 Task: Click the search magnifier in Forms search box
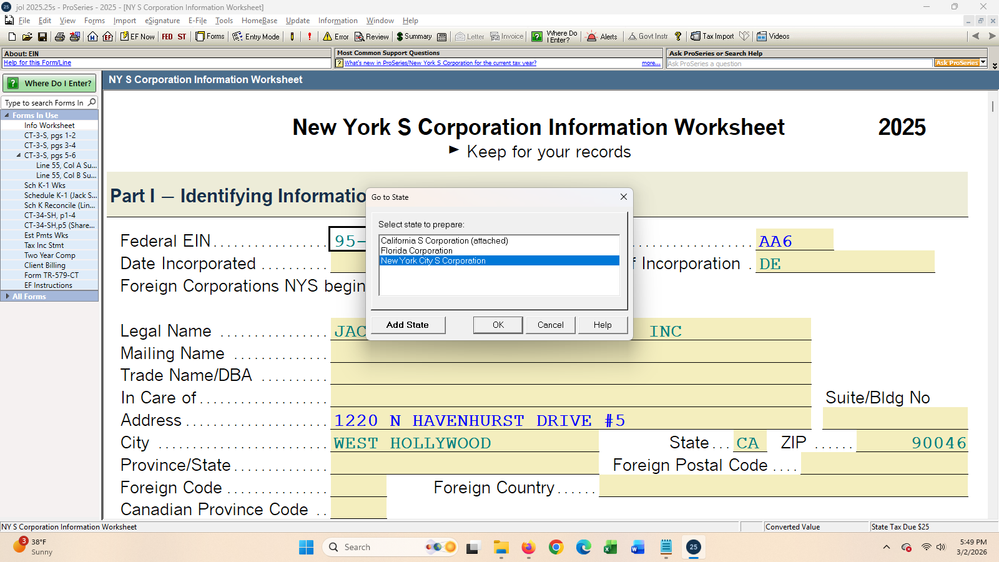(92, 102)
